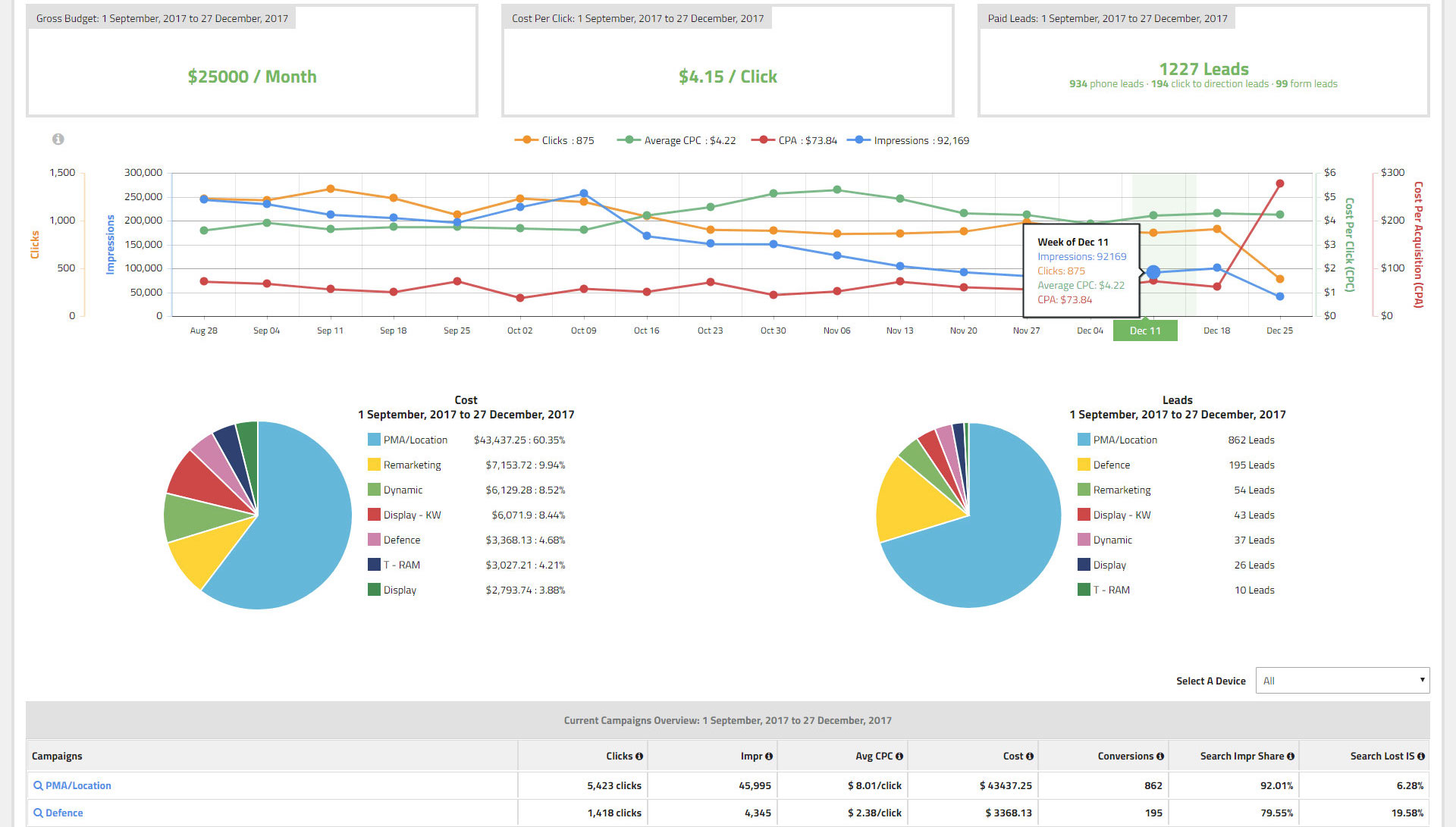Click the Impr column info icon
The height and width of the screenshot is (827, 1456).
coord(769,757)
